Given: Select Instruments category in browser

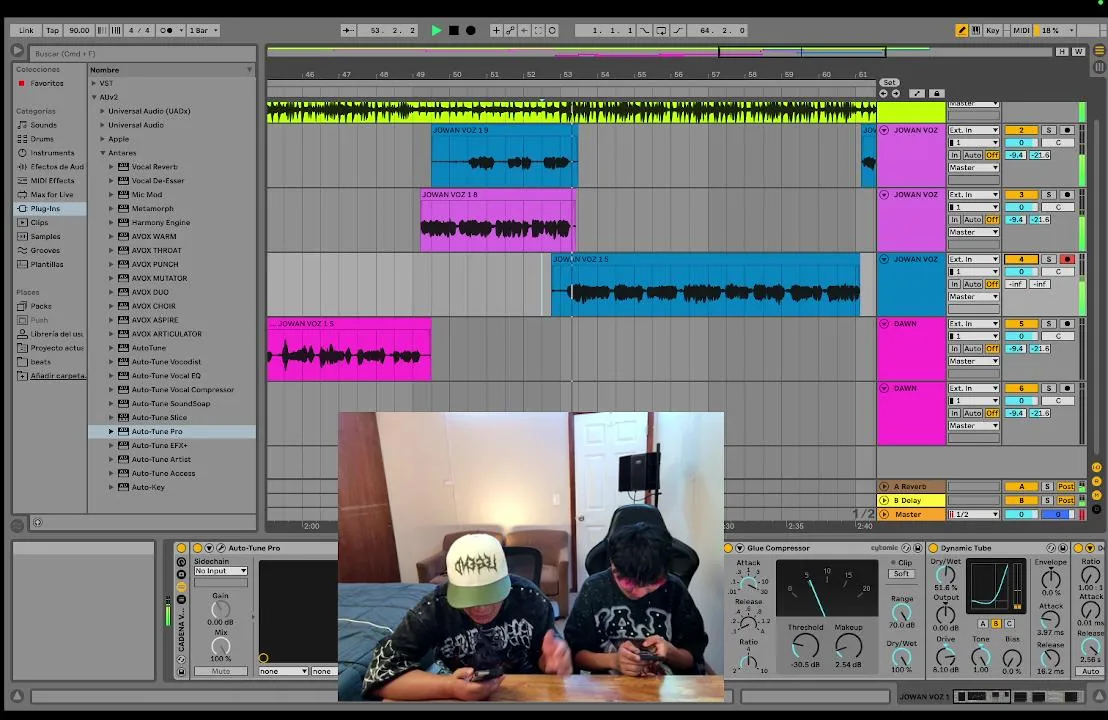Looking at the screenshot, I should (52, 153).
